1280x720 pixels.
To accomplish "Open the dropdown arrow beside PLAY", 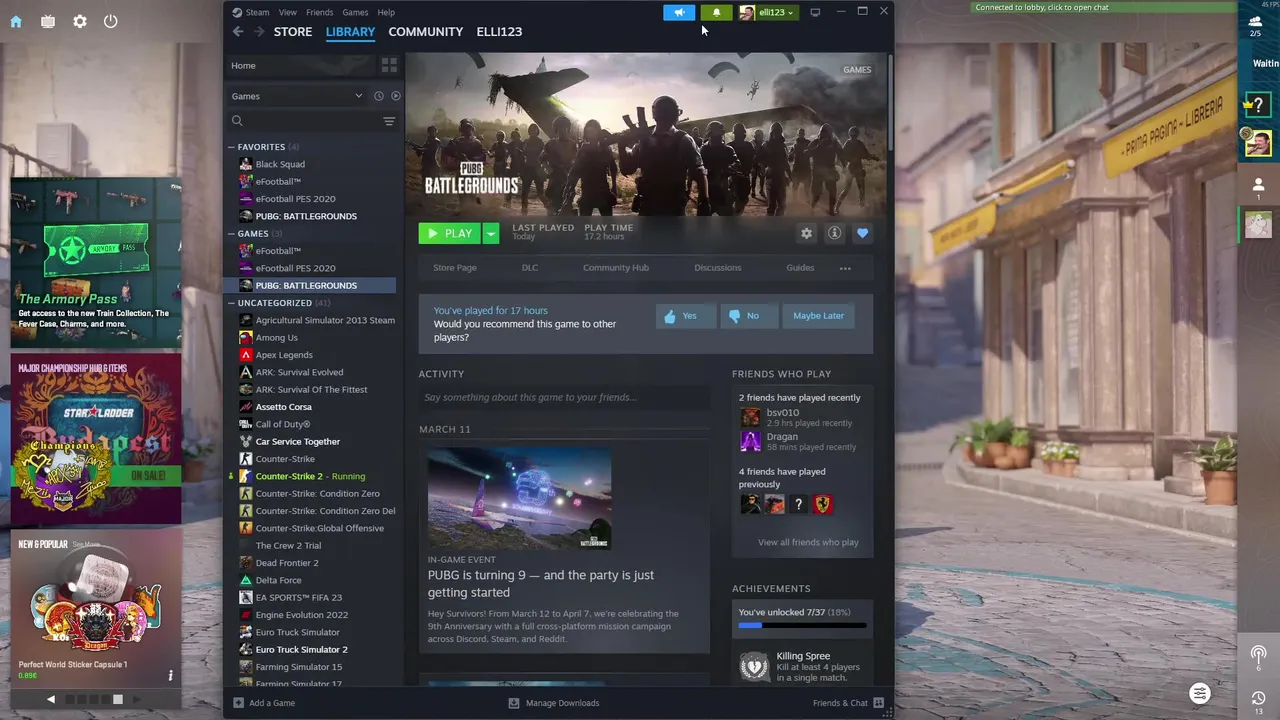I will pos(490,233).
